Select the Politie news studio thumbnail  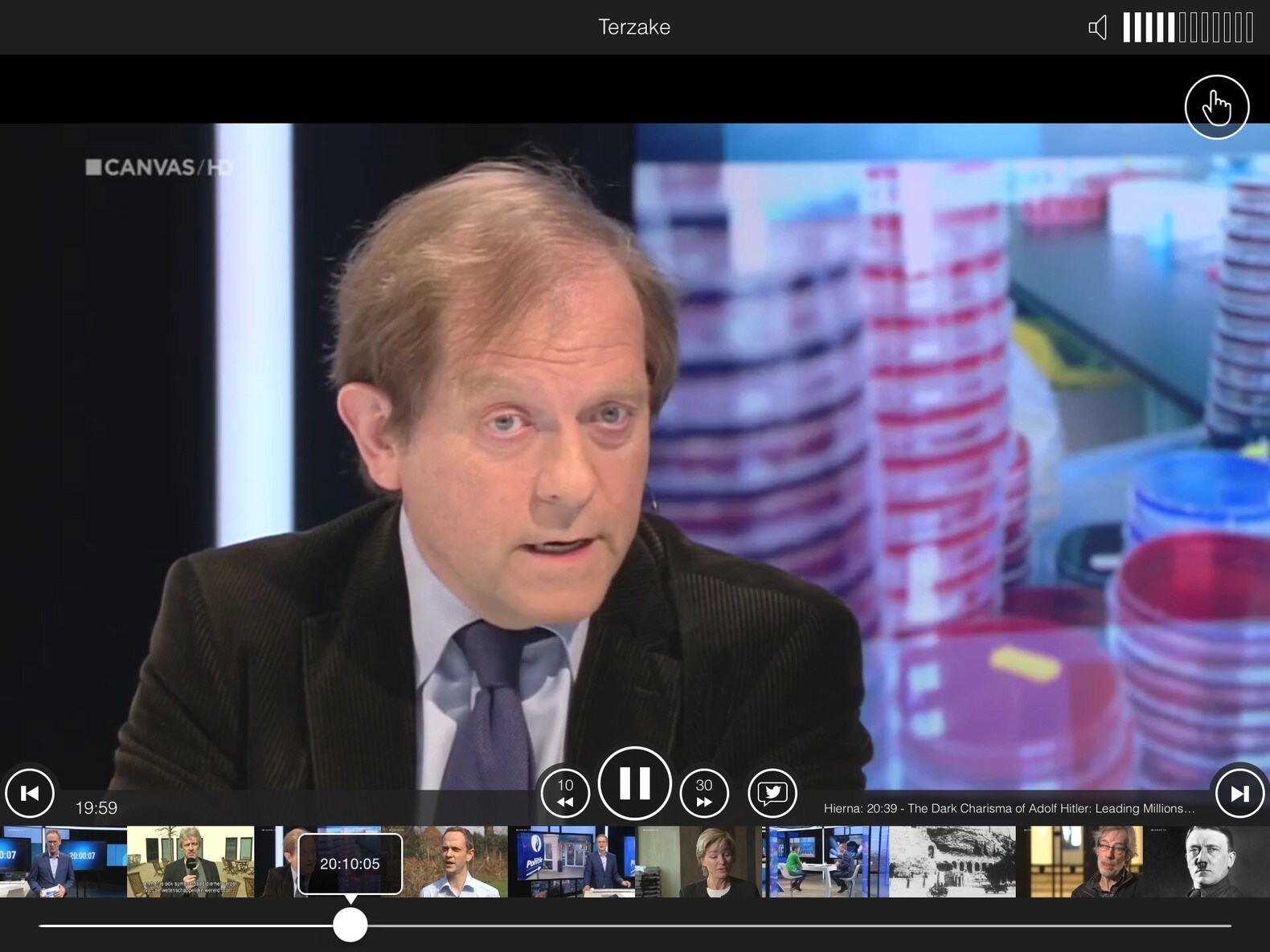click(x=571, y=861)
